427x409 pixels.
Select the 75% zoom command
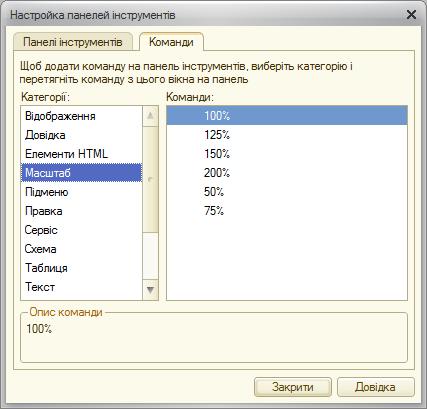tap(287, 211)
